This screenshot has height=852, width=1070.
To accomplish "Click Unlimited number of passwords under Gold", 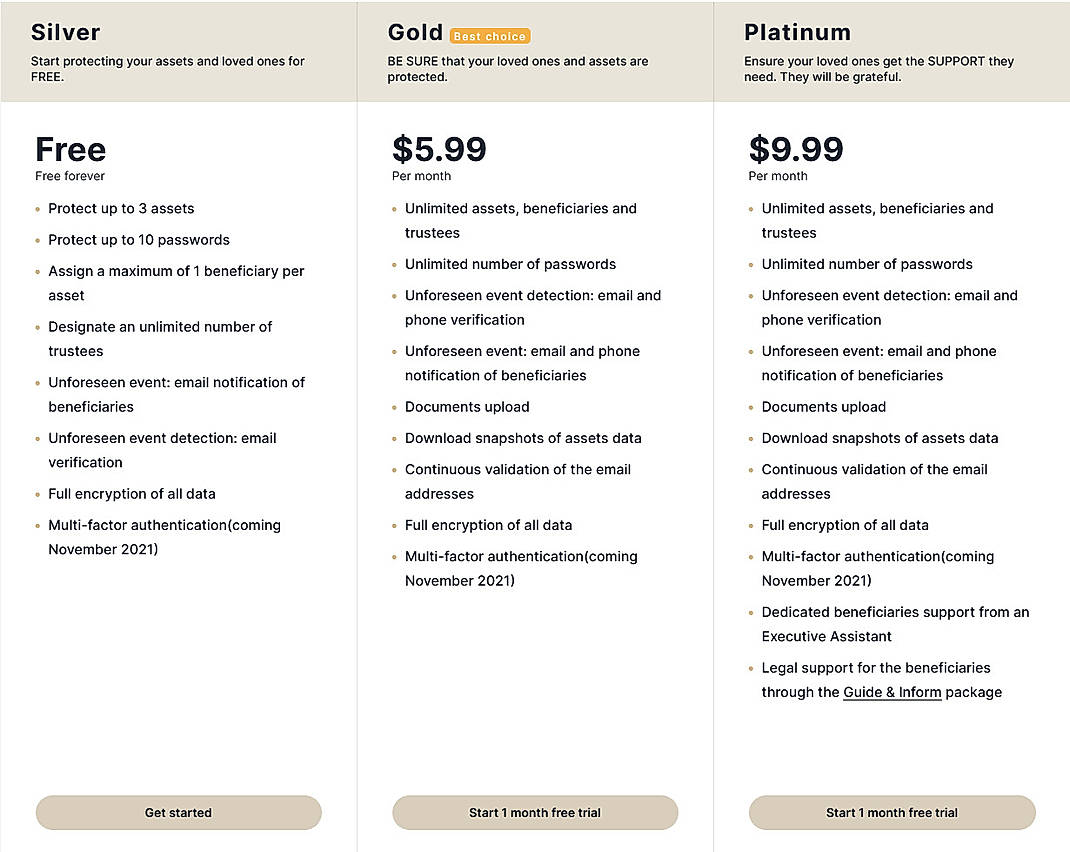I will point(511,264).
